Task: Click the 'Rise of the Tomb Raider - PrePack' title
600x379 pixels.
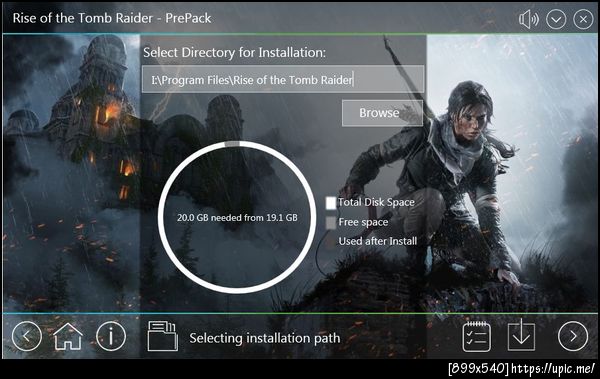Action: (112, 18)
